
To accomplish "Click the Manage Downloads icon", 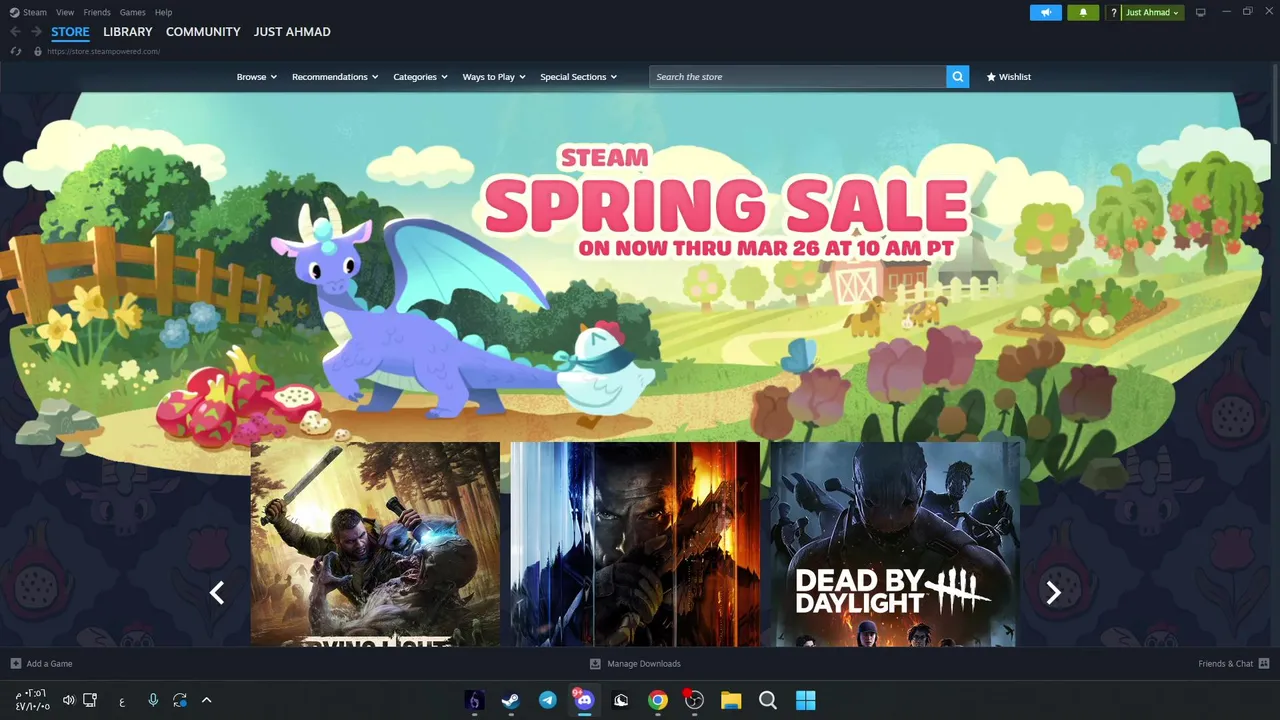I will pos(595,663).
